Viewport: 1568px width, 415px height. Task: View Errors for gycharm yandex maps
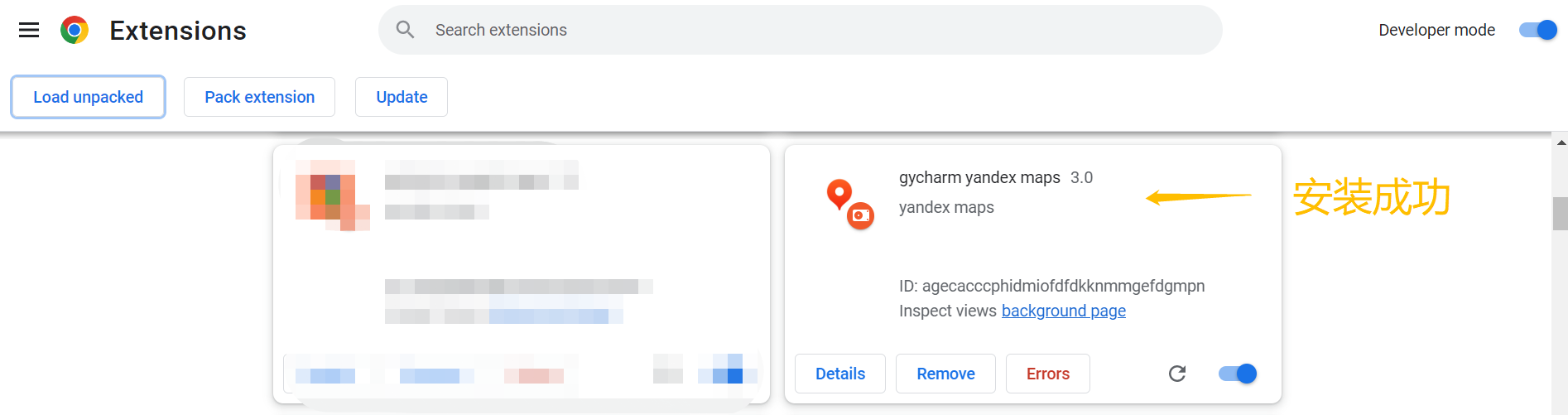point(1047,374)
